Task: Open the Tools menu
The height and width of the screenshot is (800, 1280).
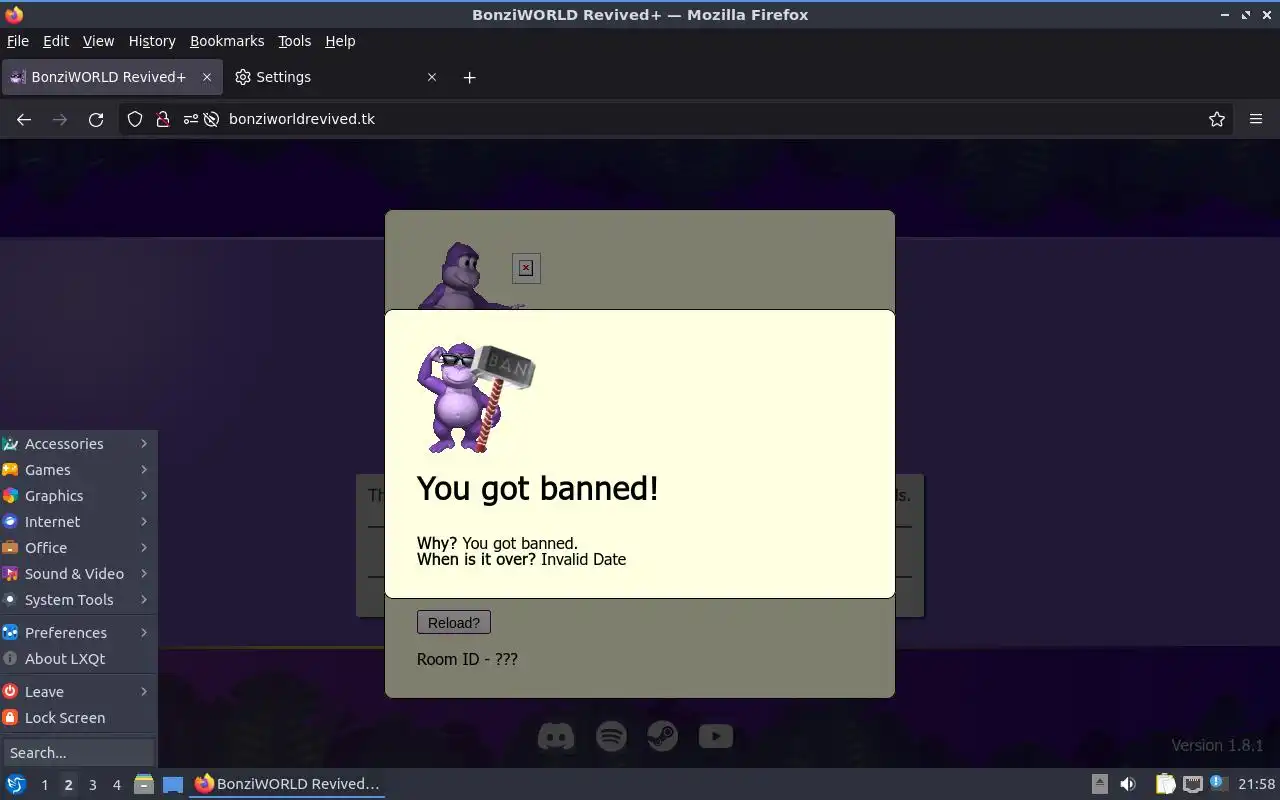Action: coord(295,41)
